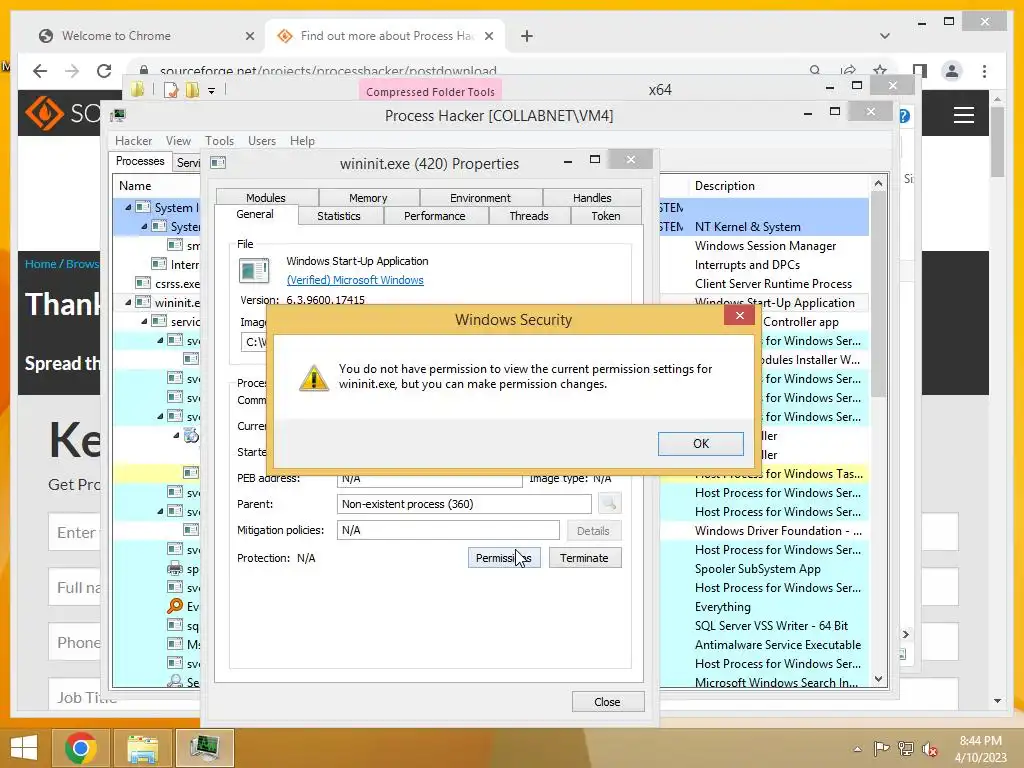Open the Chrome three-dot menu
Image resolution: width=1024 pixels, height=768 pixels.
pyautogui.click(x=984, y=71)
